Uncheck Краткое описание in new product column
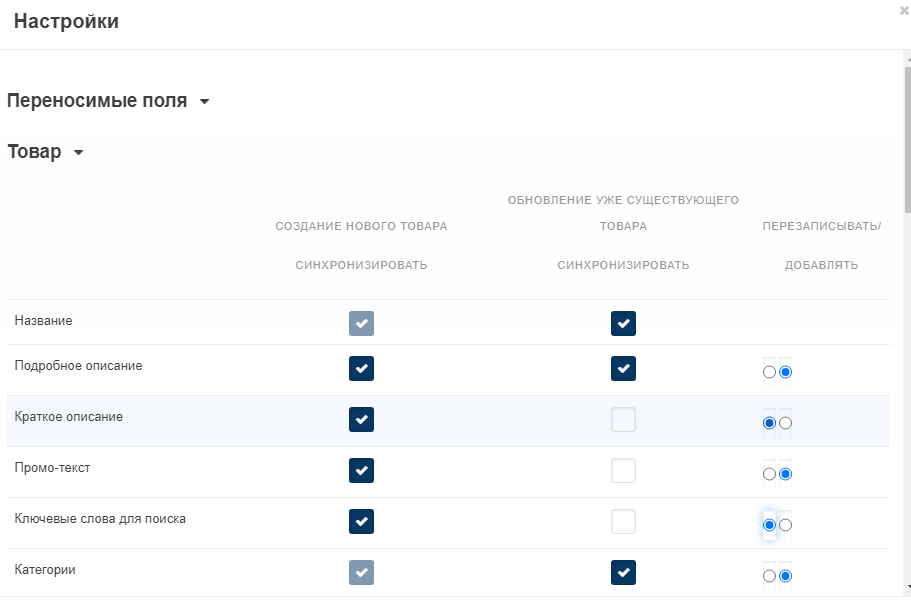911x611 pixels. (361, 419)
